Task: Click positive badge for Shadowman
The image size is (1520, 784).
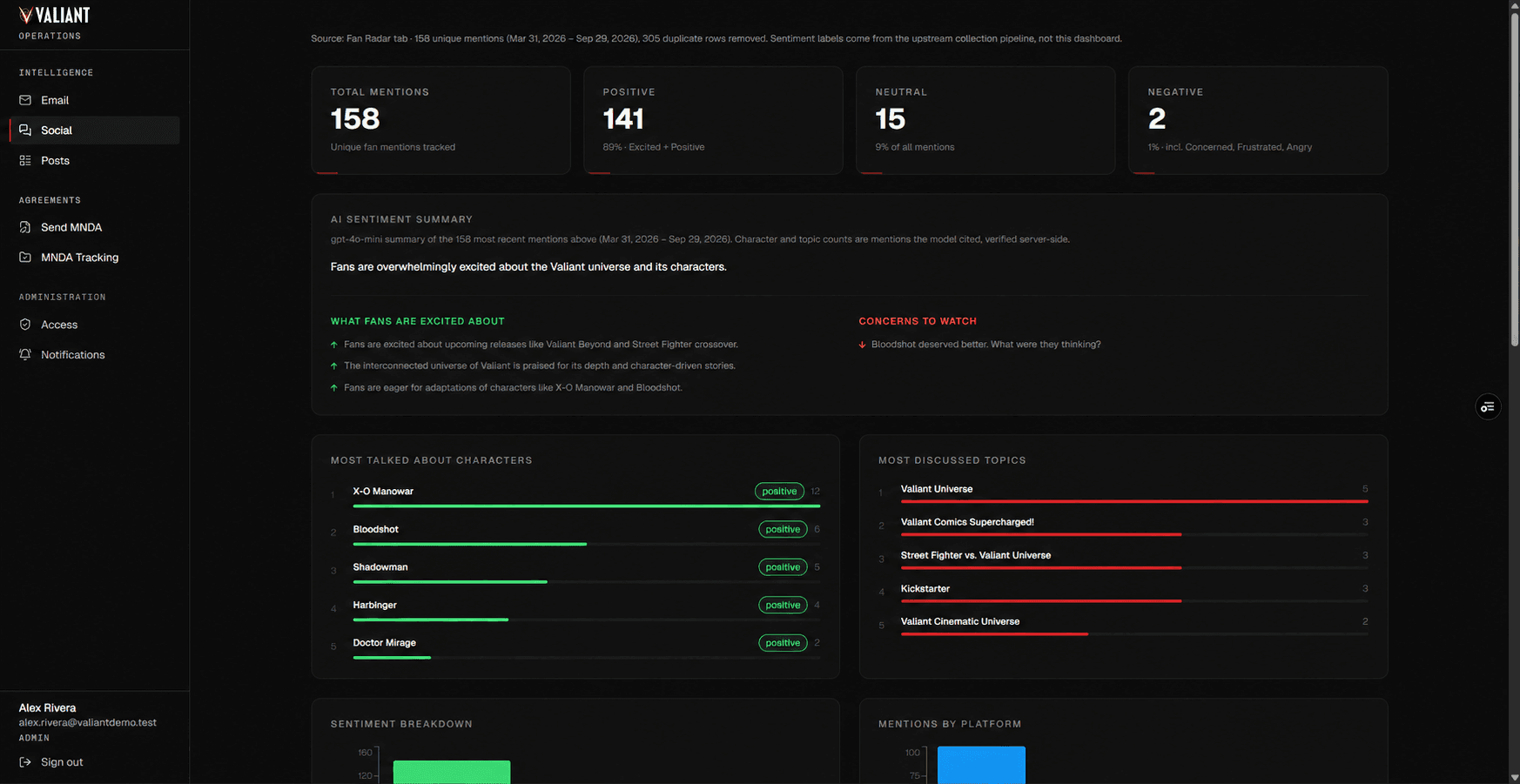Action: pos(783,567)
